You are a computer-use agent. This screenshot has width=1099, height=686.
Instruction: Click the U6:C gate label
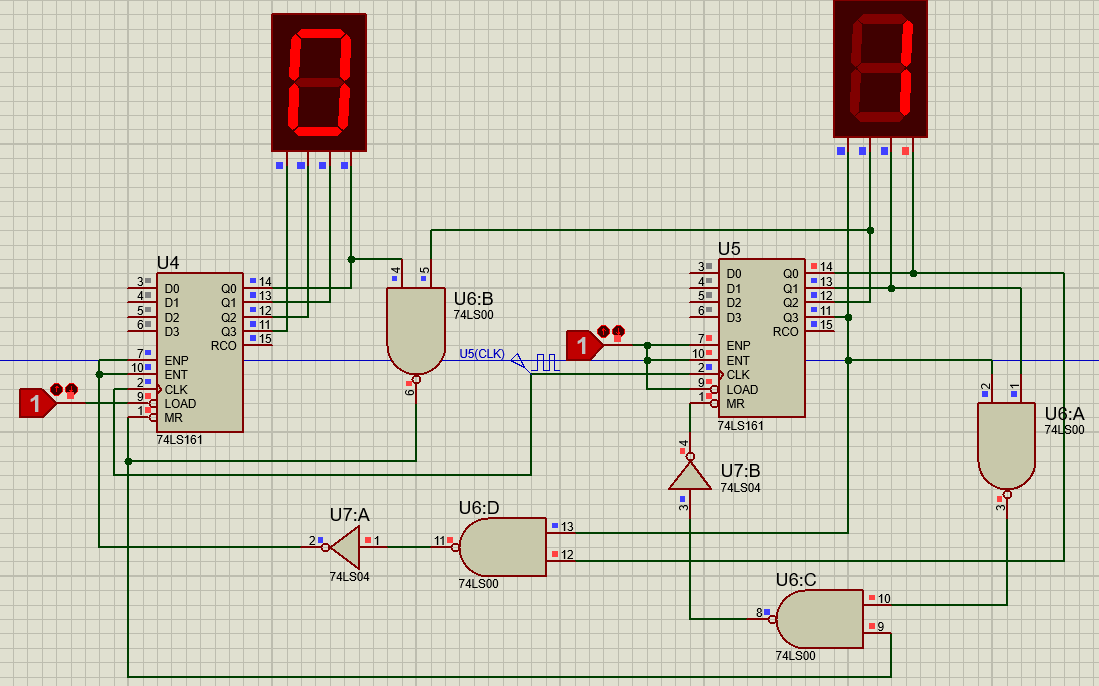796,579
